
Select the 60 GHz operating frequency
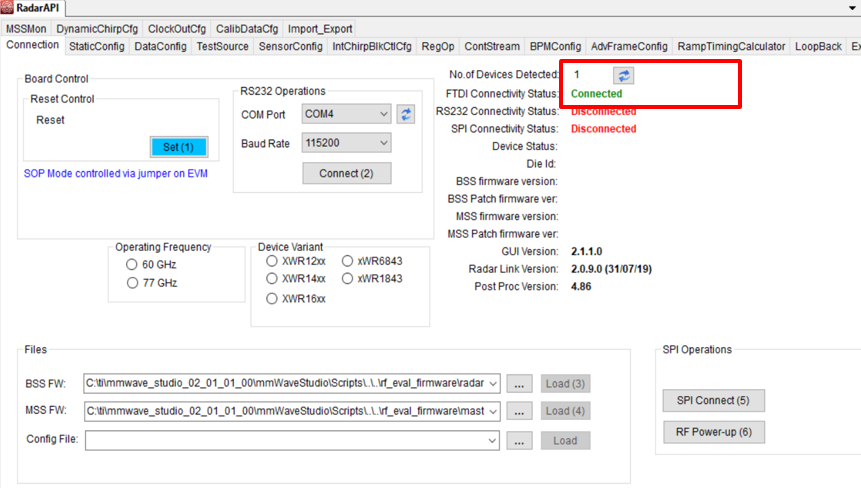click(132, 265)
